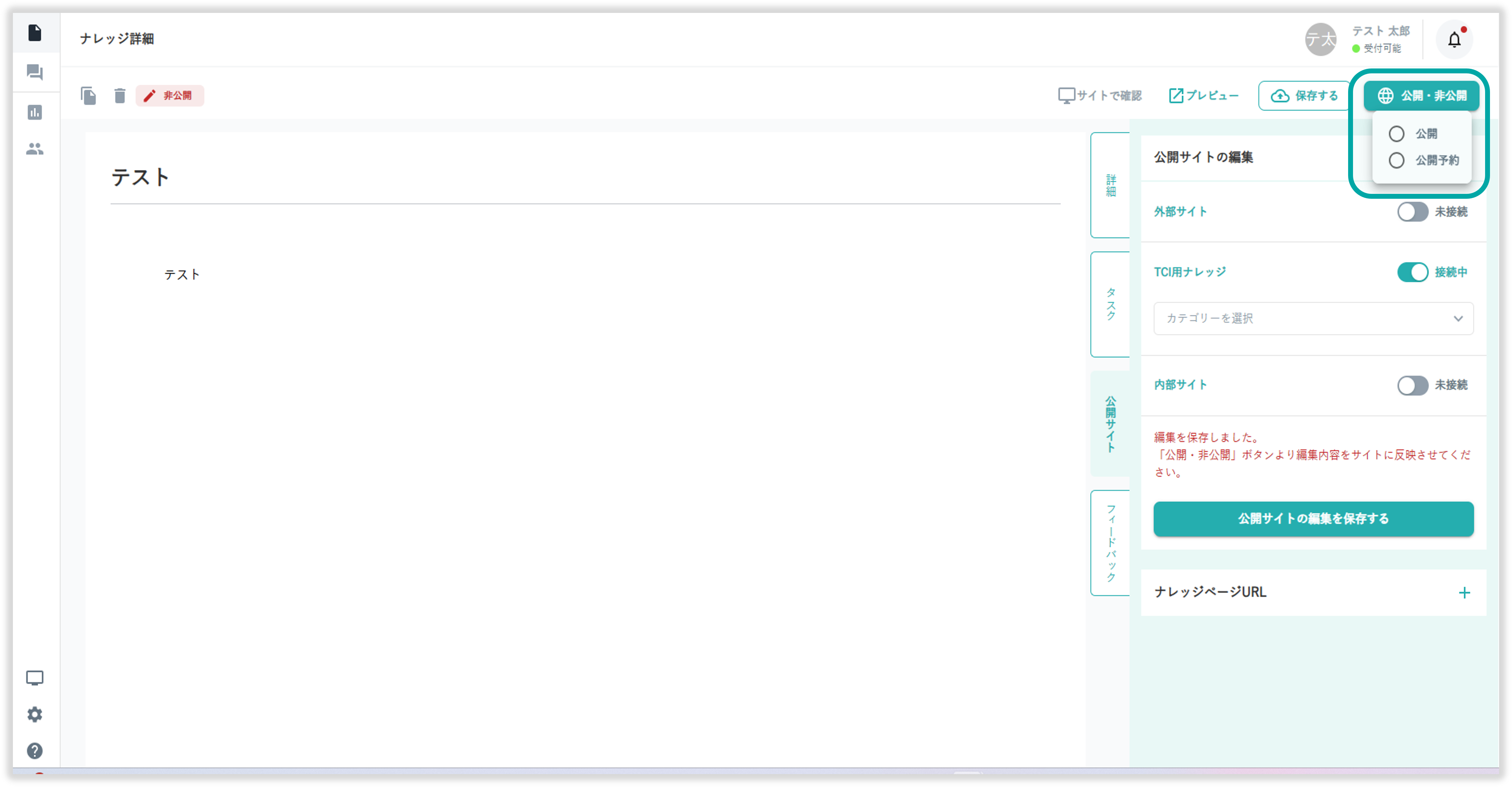
Task: Select the 公開 radio option
Action: click(1396, 134)
